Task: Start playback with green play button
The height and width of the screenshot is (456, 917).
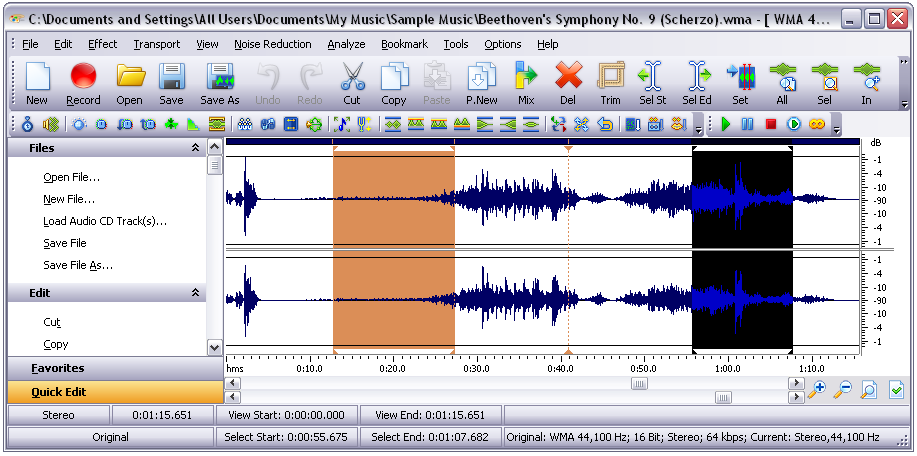Action: 726,124
